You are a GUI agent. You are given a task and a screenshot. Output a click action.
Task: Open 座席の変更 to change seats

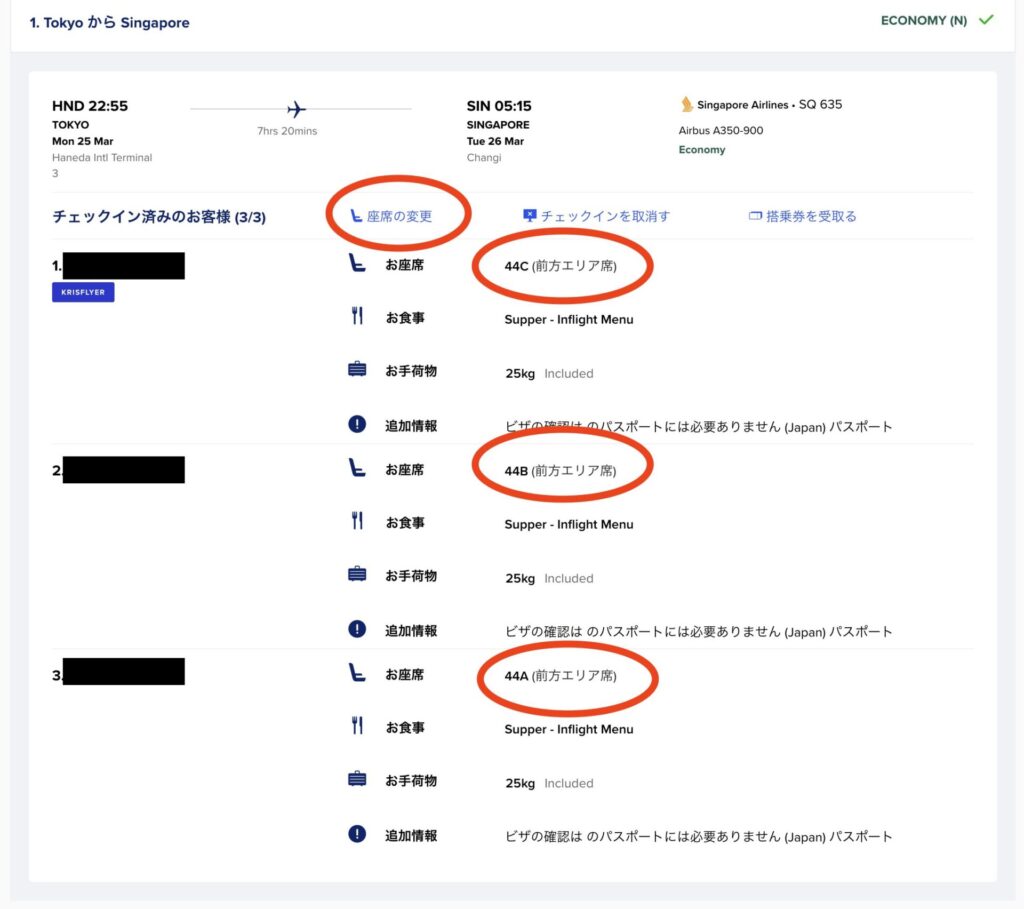[x=391, y=216]
